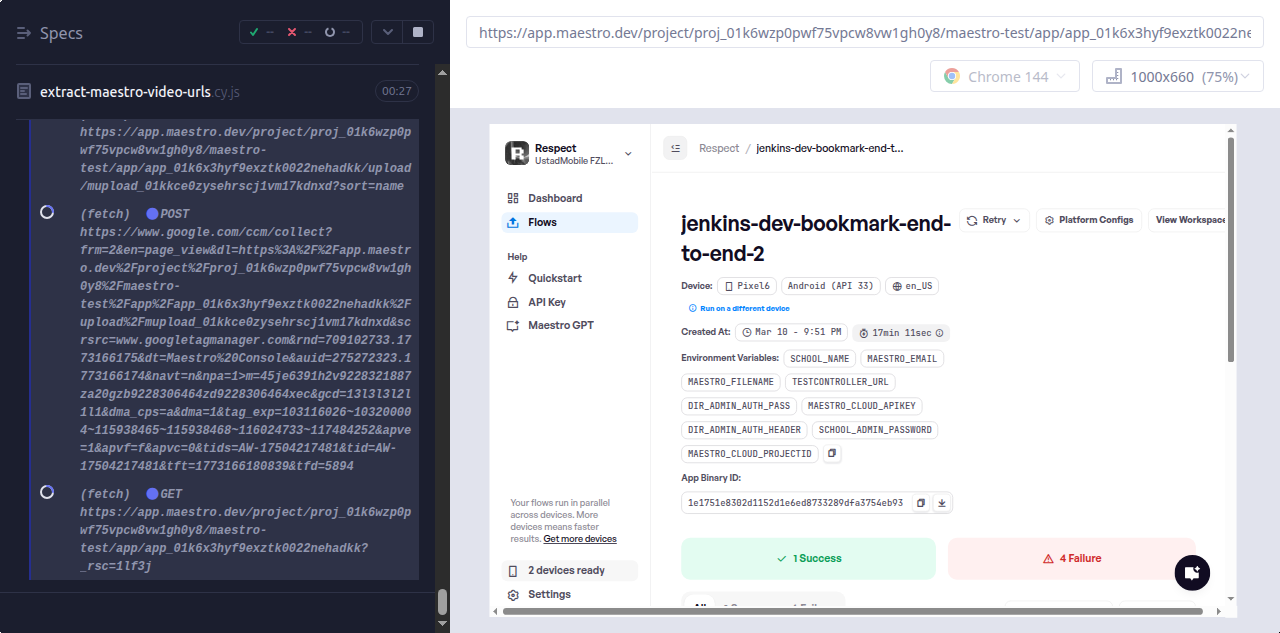Image resolution: width=1280 pixels, height=633 pixels.
Task: Click the Platform Configs button
Action: click(x=1089, y=220)
